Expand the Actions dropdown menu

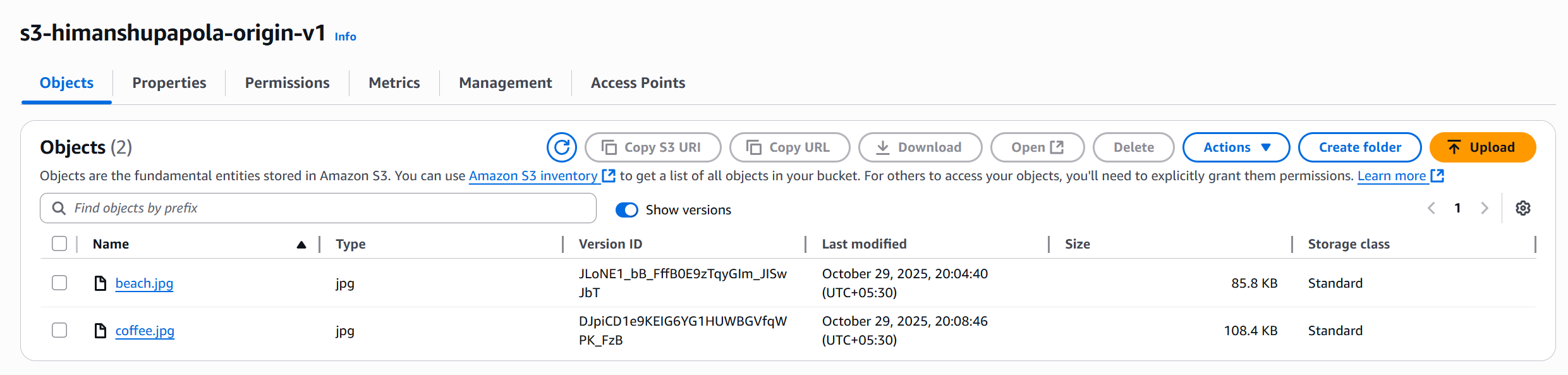pyautogui.click(x=1236, y=147)
